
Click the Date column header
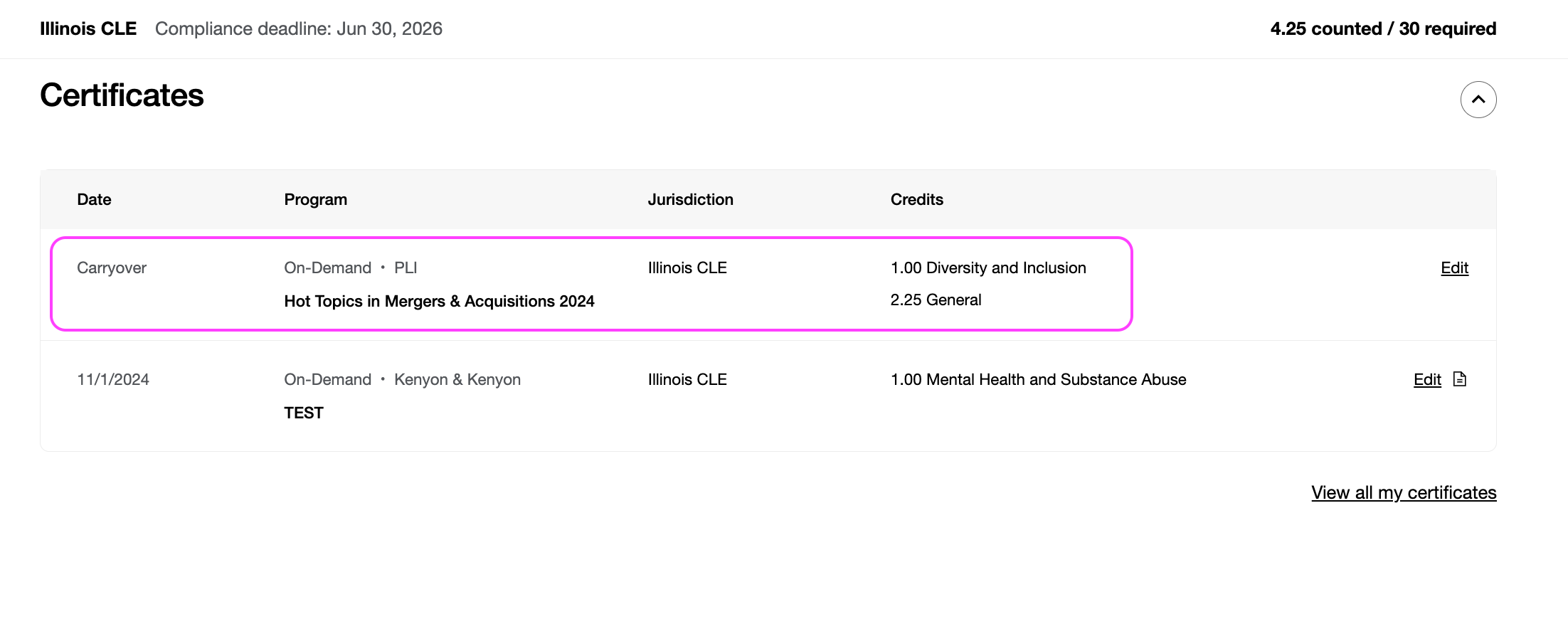94,200
